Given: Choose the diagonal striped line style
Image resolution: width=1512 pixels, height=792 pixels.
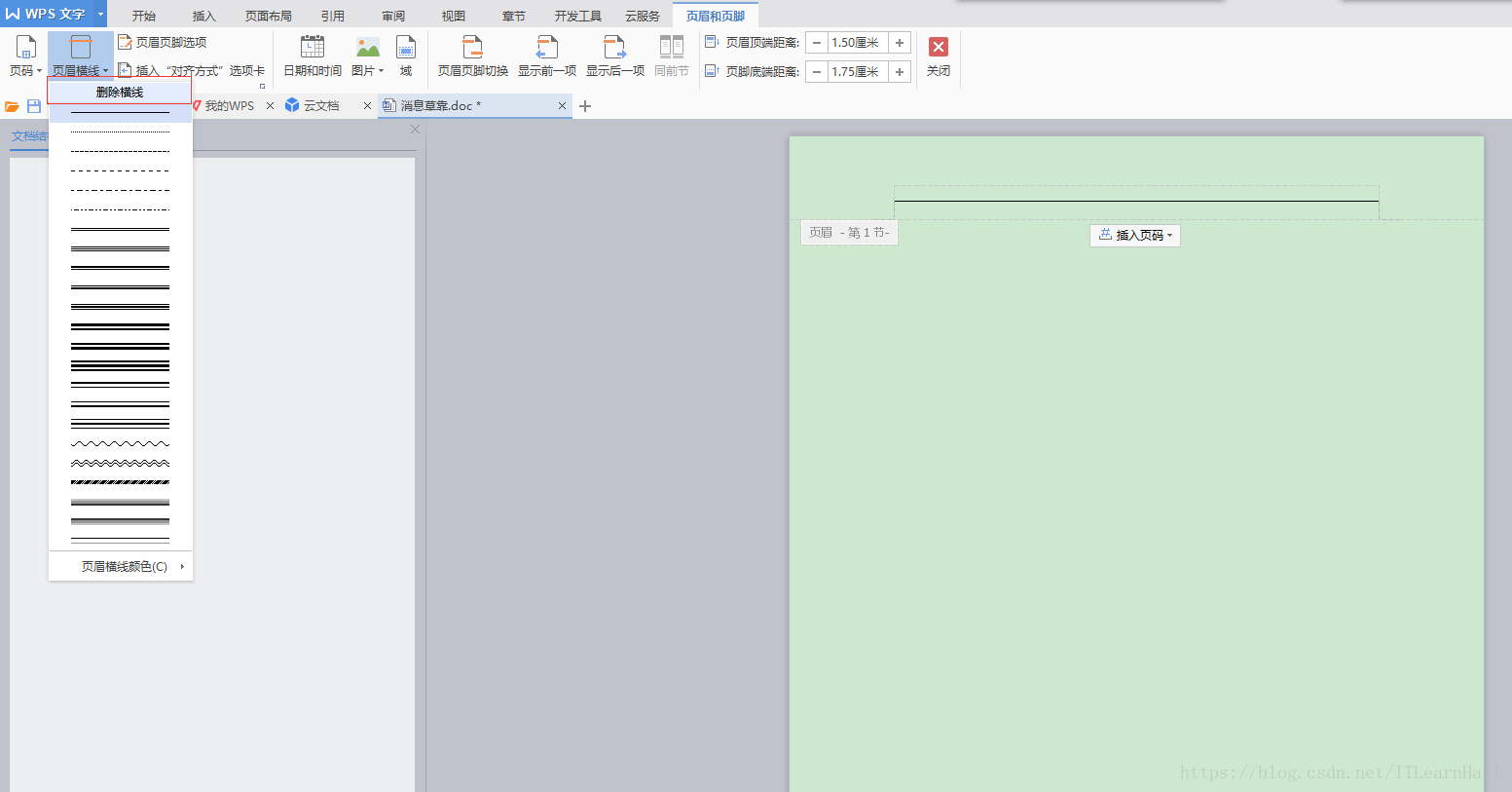Looking at the screenshot, I should [120, 482].
